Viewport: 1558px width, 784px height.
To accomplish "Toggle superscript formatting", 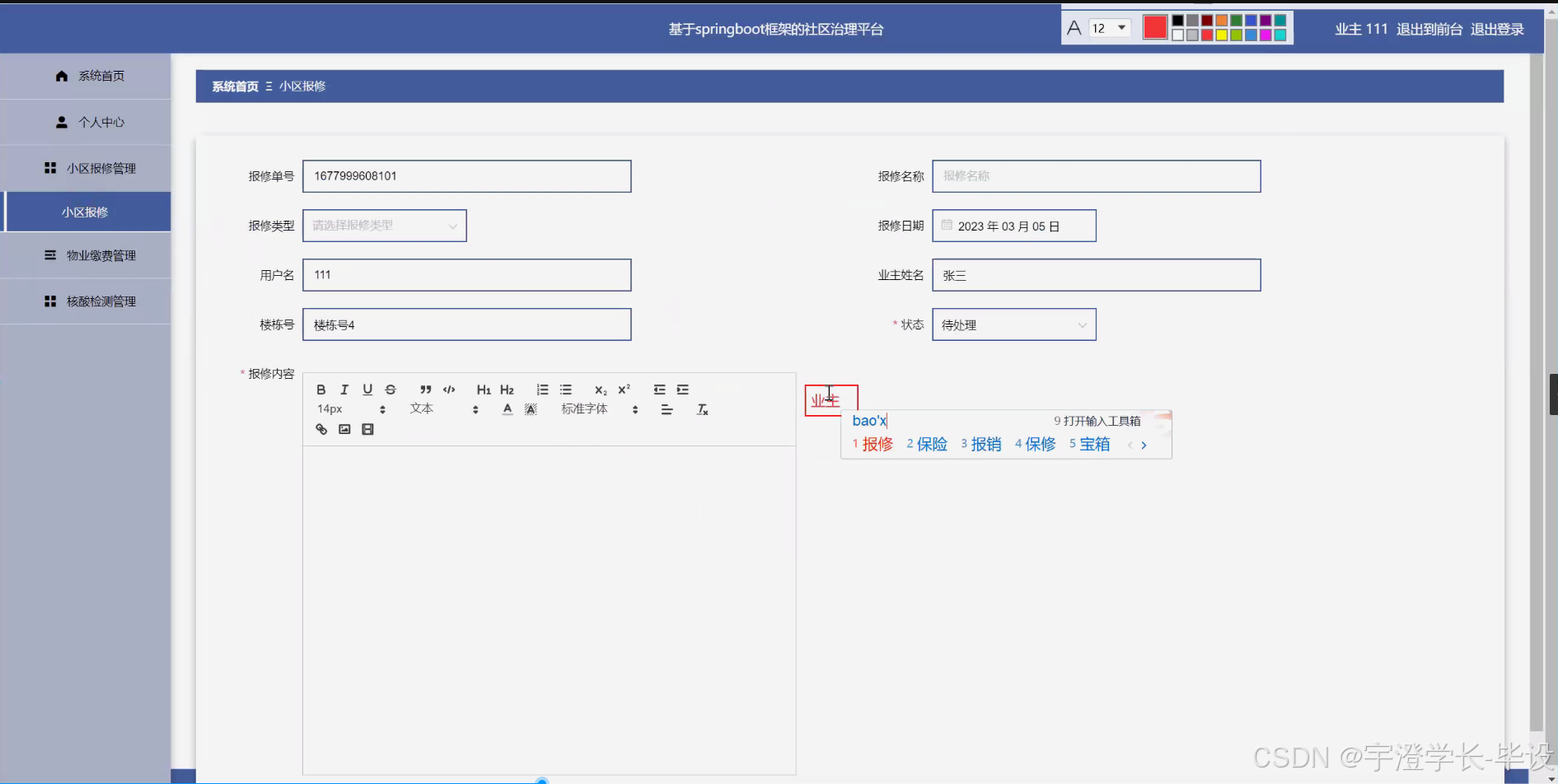I will 624,390.
